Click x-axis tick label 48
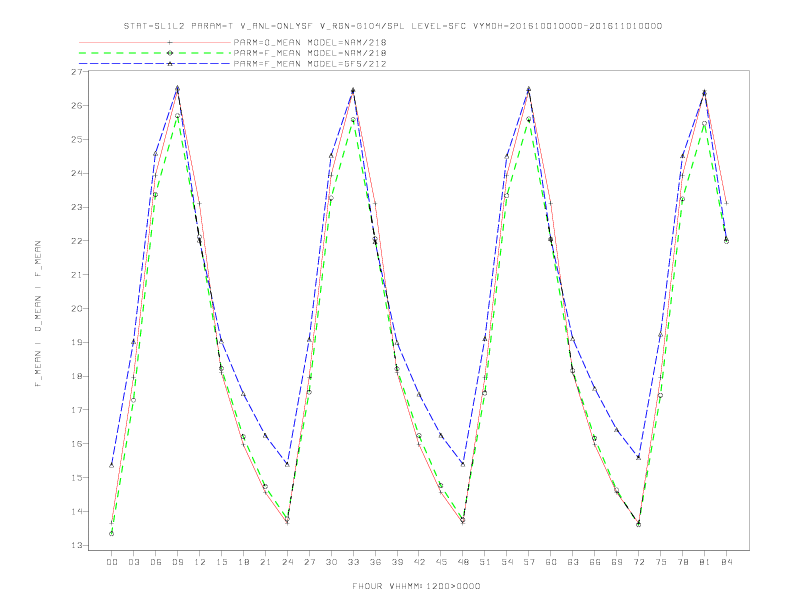The image size is (792, 612). point(463,562)
